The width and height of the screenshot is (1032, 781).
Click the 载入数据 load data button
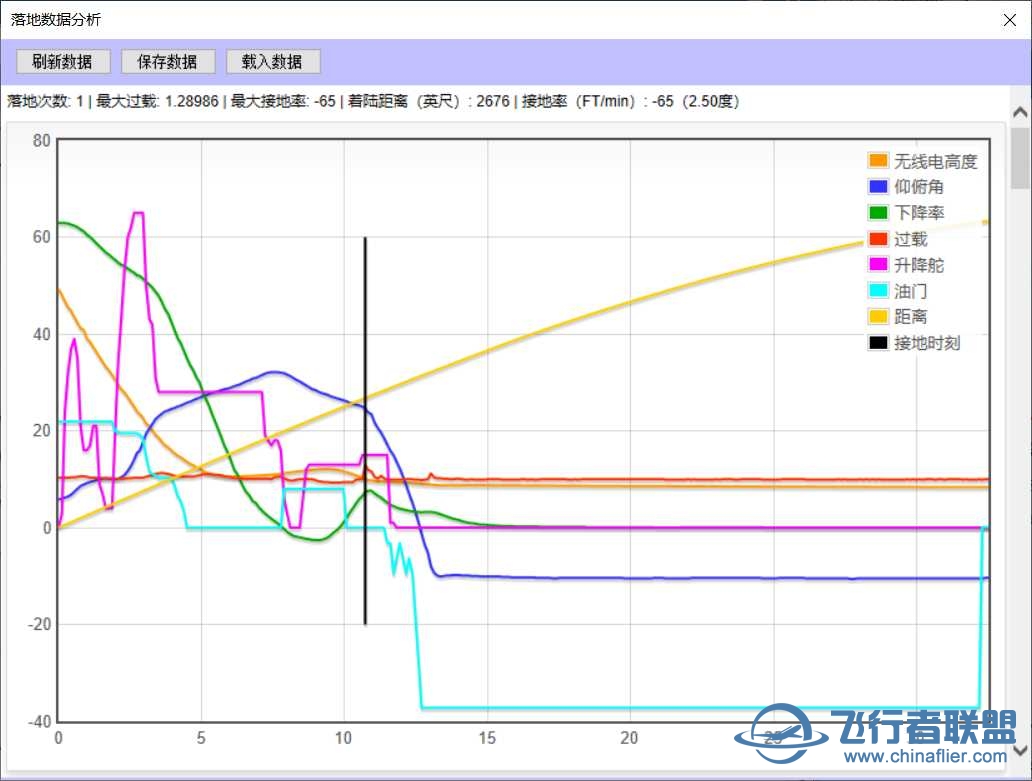coord(272,62)
